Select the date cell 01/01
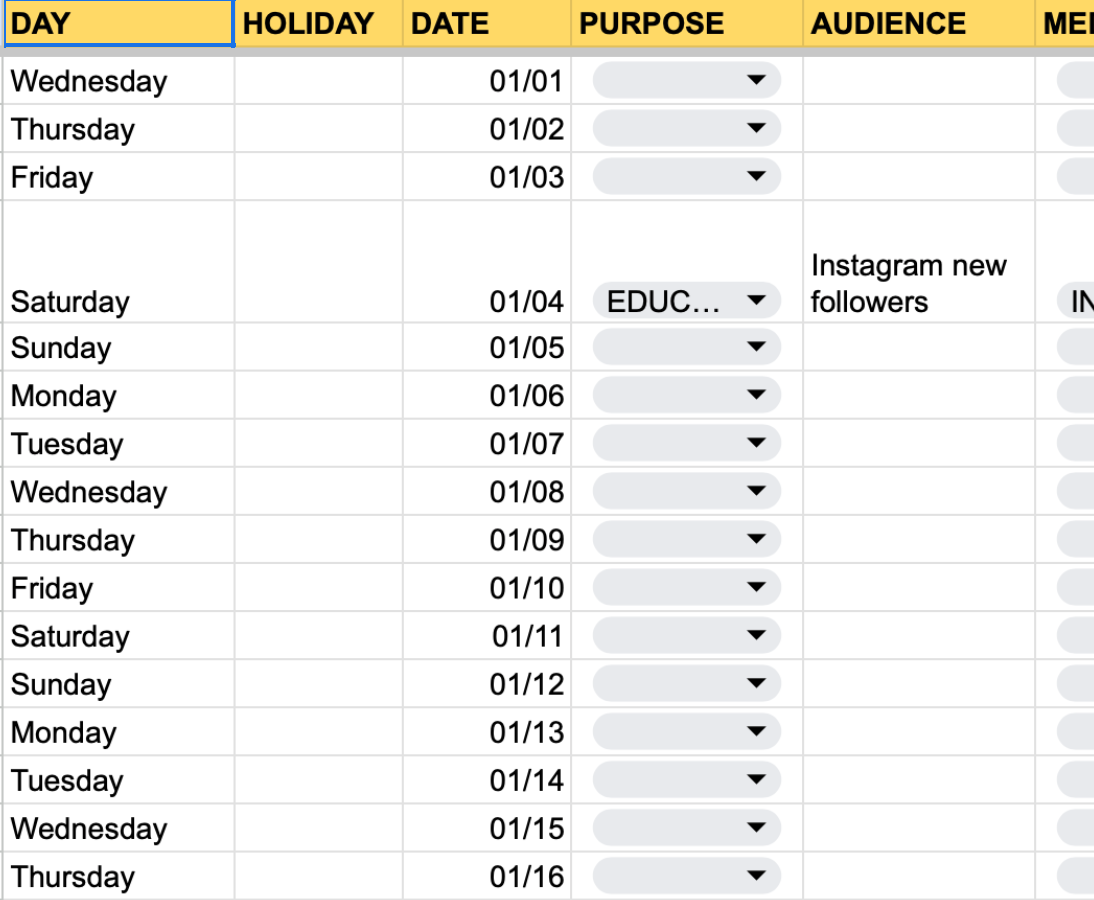This screenshot has height=900, width=1094. coord(487,81)
